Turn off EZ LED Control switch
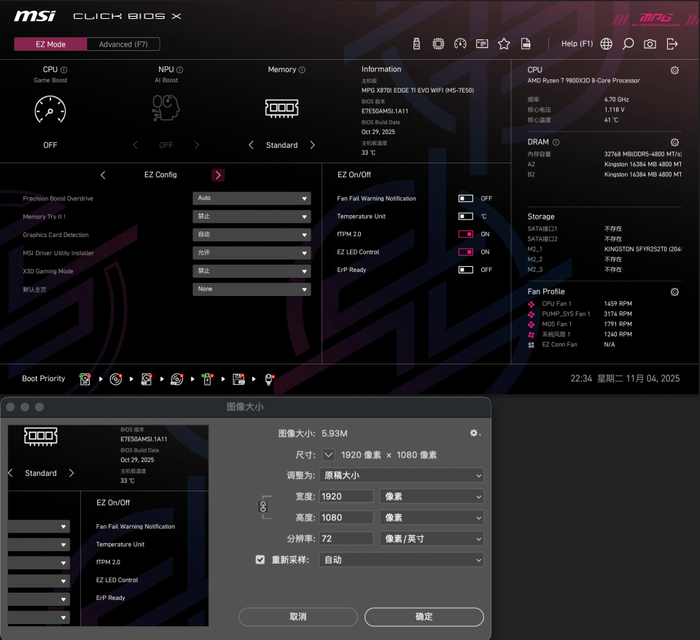This screenshot has height=640, width=700. click(x=466, y=252)
